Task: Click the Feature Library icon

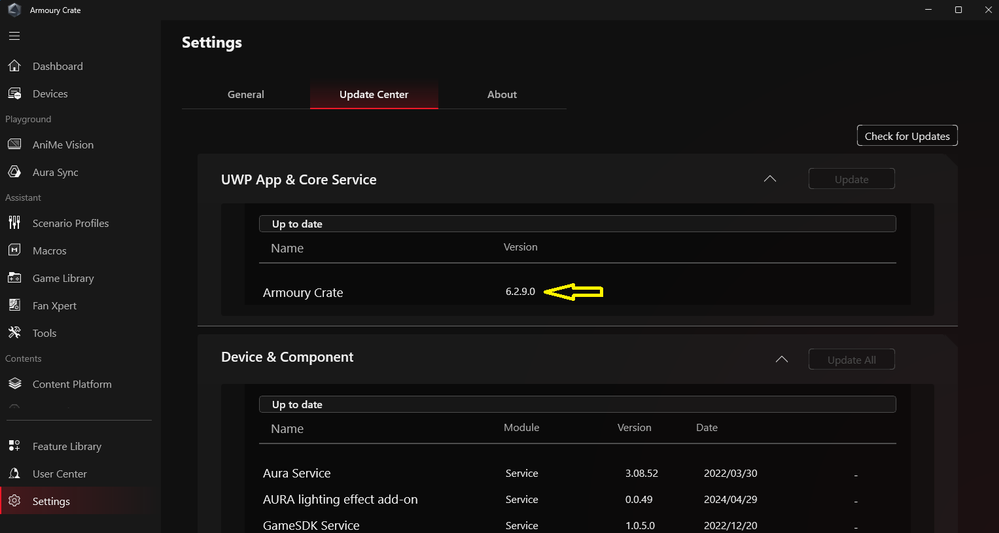Action: (15, 446)
